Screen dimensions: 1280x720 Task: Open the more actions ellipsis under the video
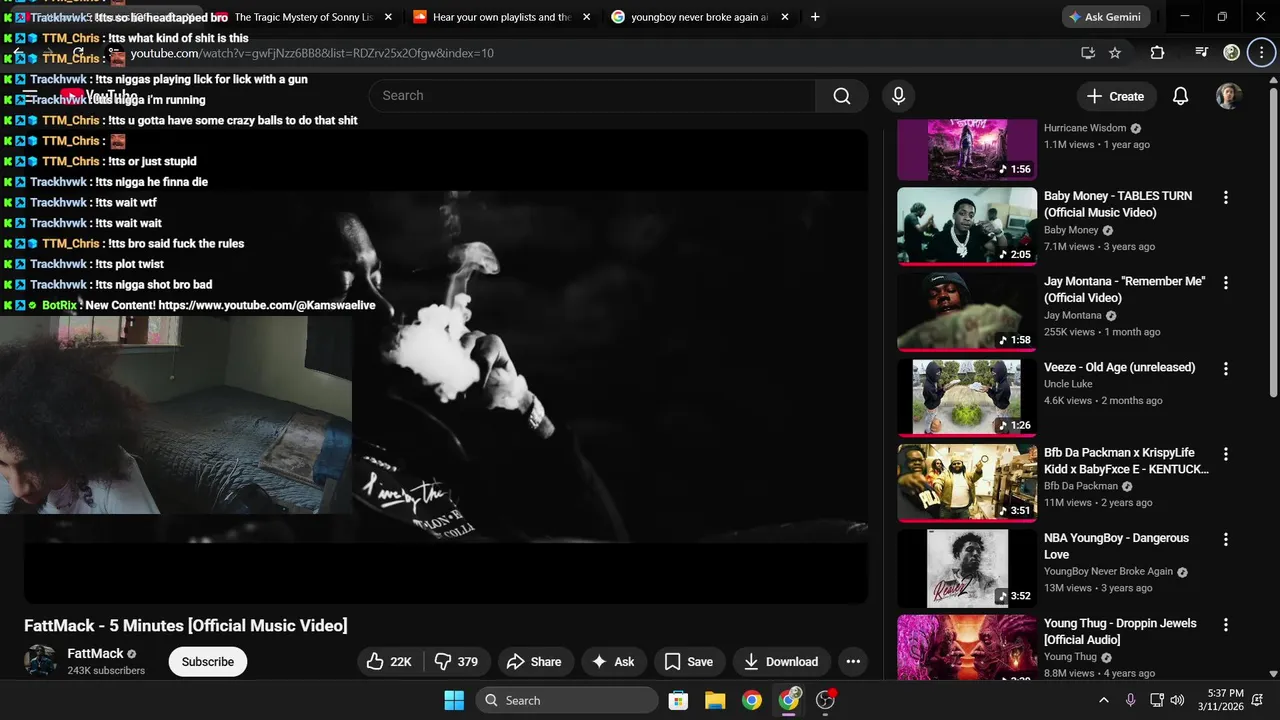click(852, 662)
